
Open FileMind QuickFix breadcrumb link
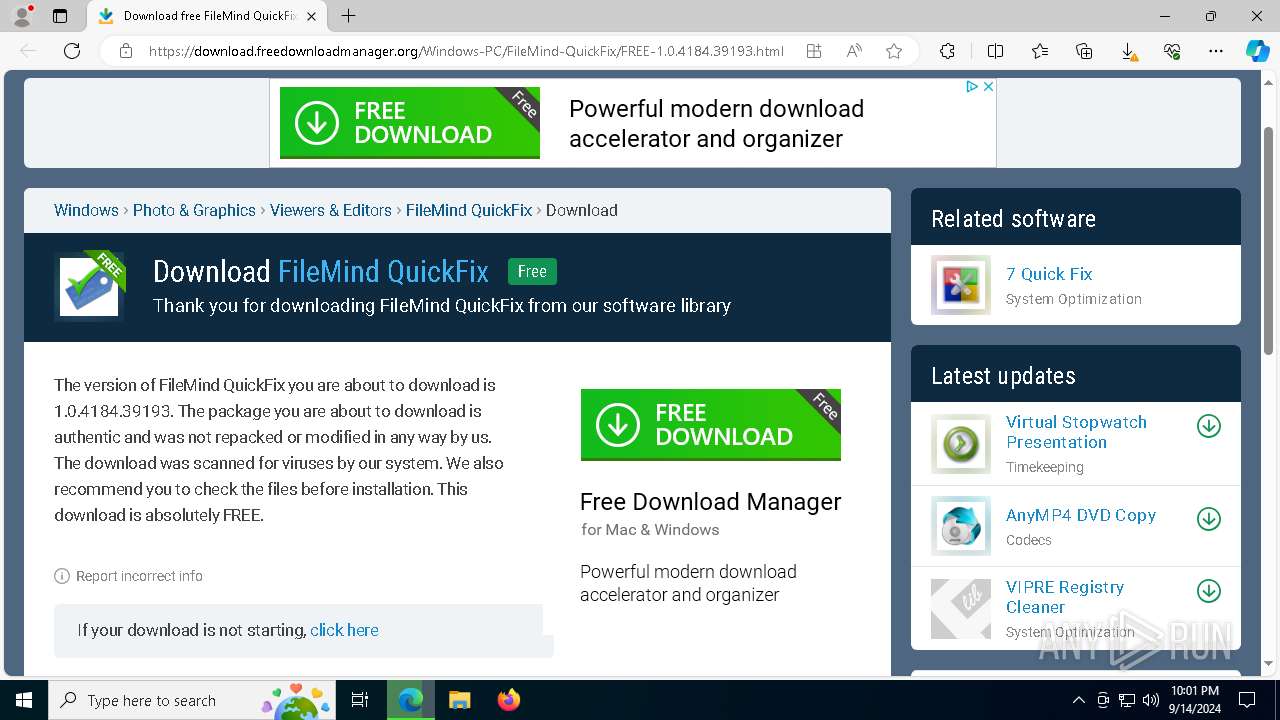coord(469,210)
